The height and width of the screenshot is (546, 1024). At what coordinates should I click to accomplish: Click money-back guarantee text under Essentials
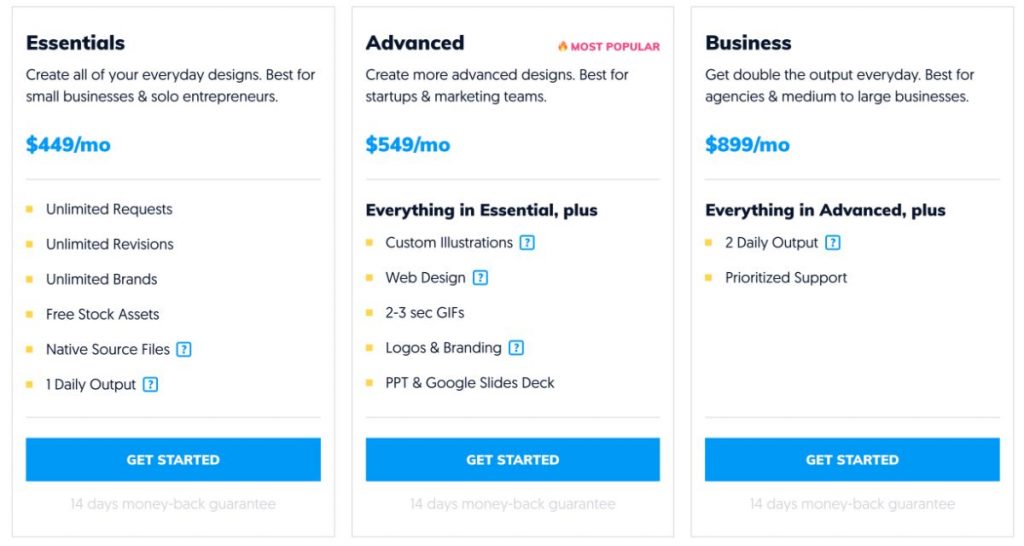tap(173, 504)
